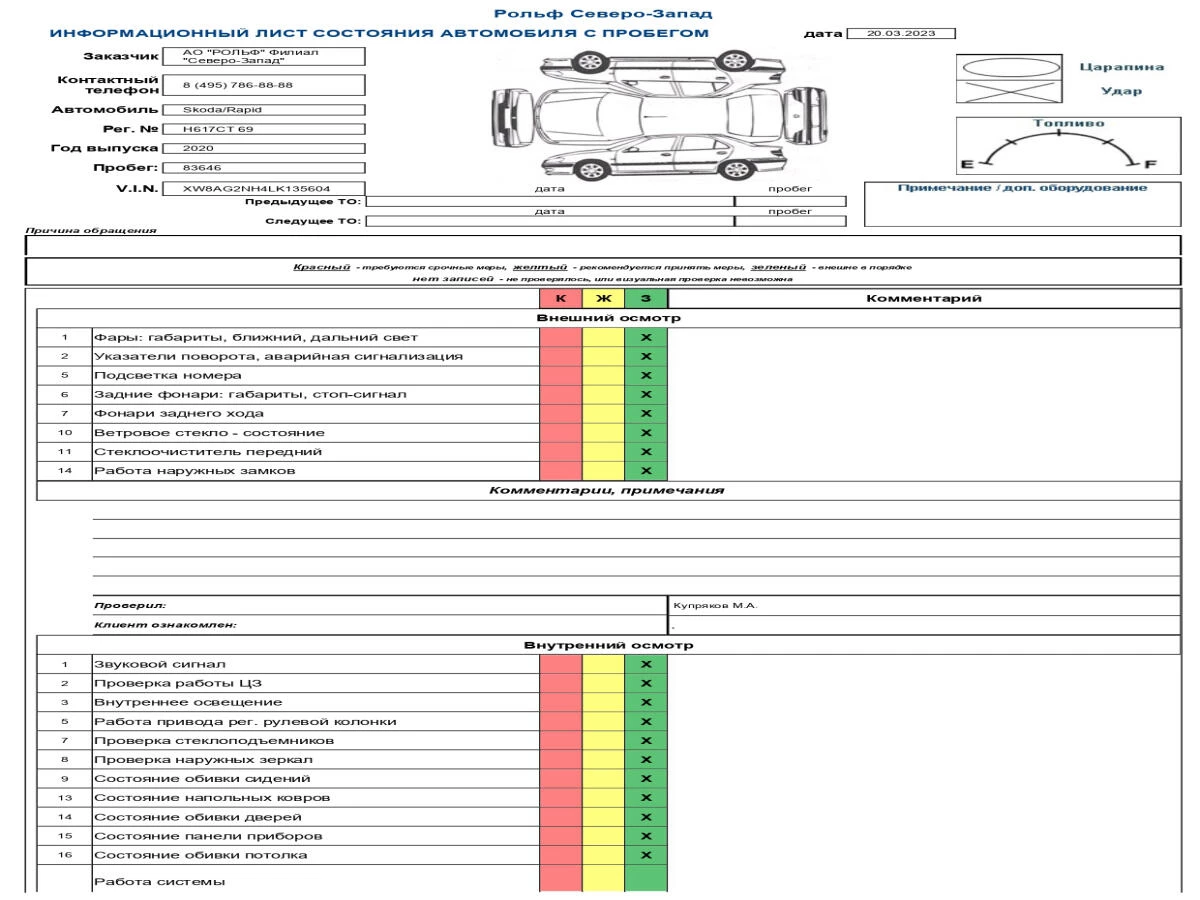Screen dimensions: 1200x900
Task: Select the Пробег field with 83646
Action: point(263,168)
